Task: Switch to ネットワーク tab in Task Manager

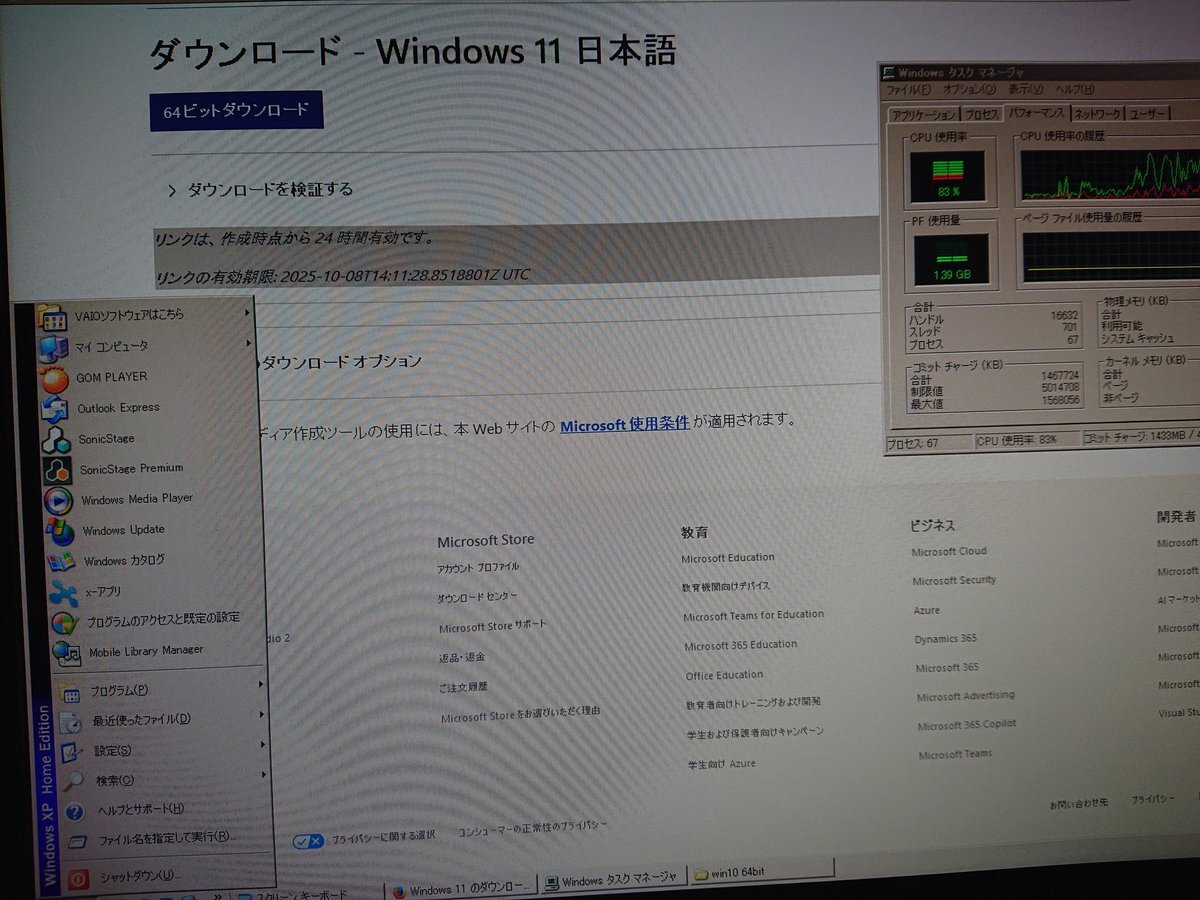Action: pos(1098,113)
